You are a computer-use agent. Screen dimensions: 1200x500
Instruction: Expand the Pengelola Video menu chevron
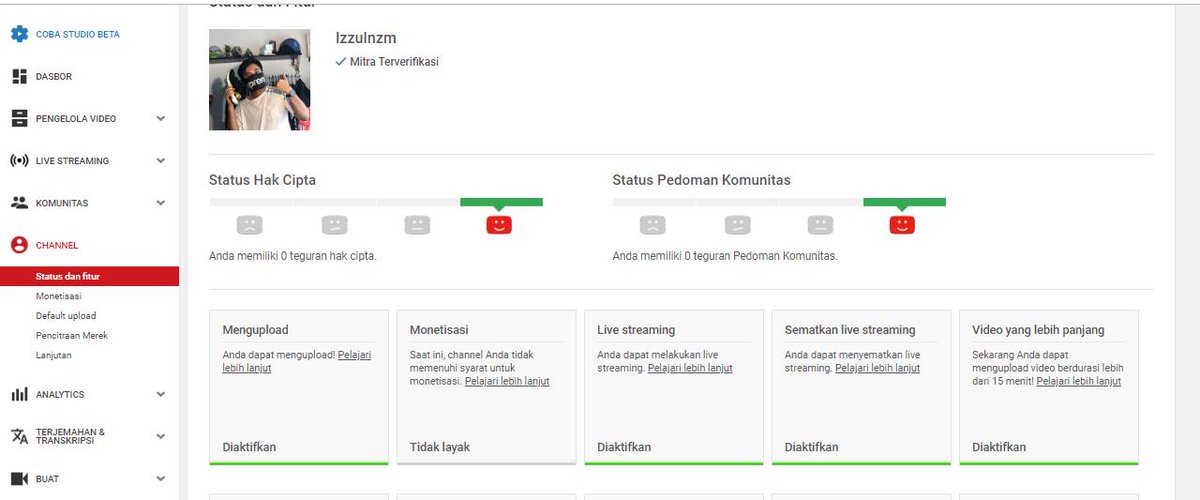(161, 118)
